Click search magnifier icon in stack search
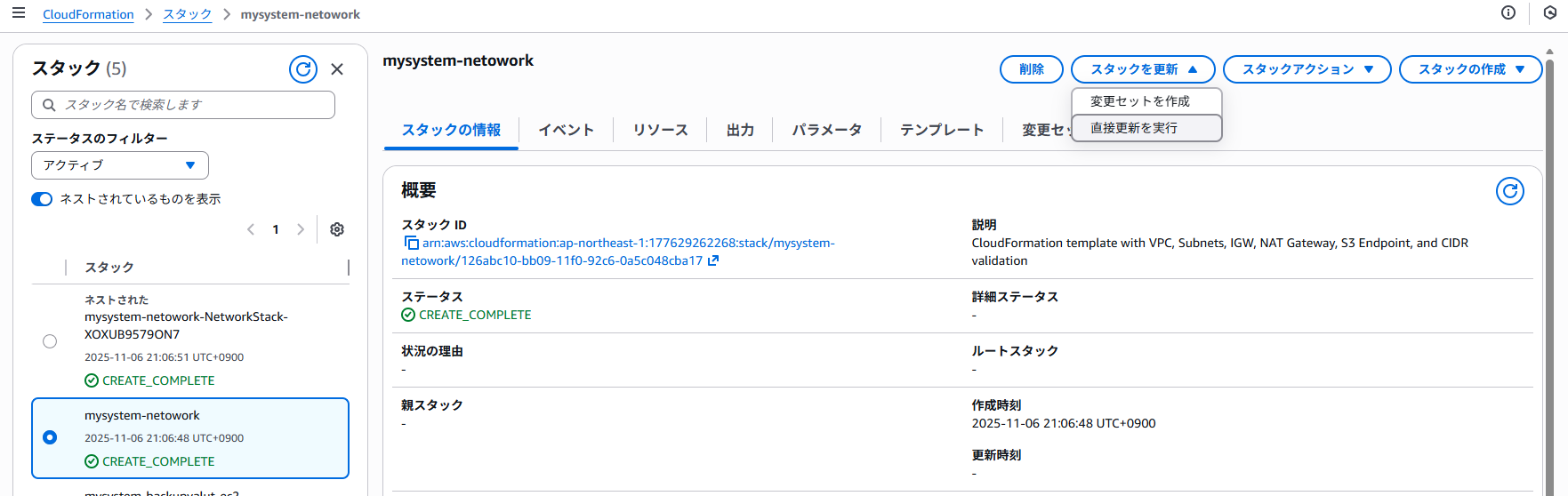Viewport: 1568px width, 496px height. click(50, 105)
